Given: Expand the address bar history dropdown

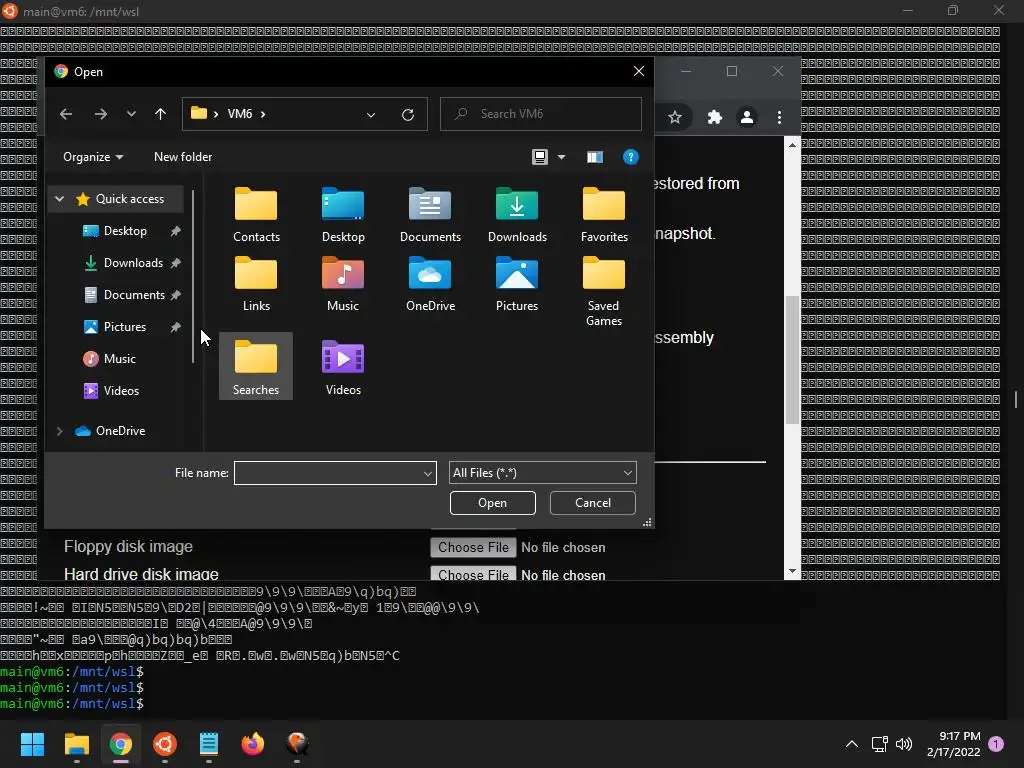Looking at the screenshot, I should point(371,115).
